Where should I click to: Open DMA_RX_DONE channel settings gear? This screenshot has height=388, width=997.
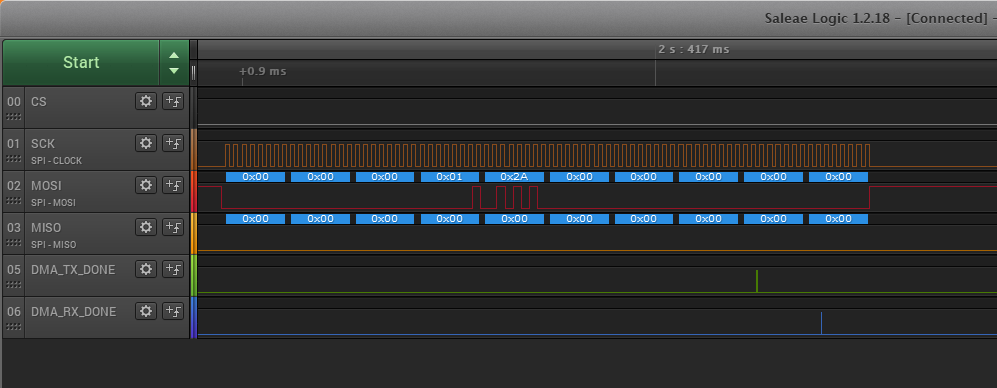(x=146, y=311)
